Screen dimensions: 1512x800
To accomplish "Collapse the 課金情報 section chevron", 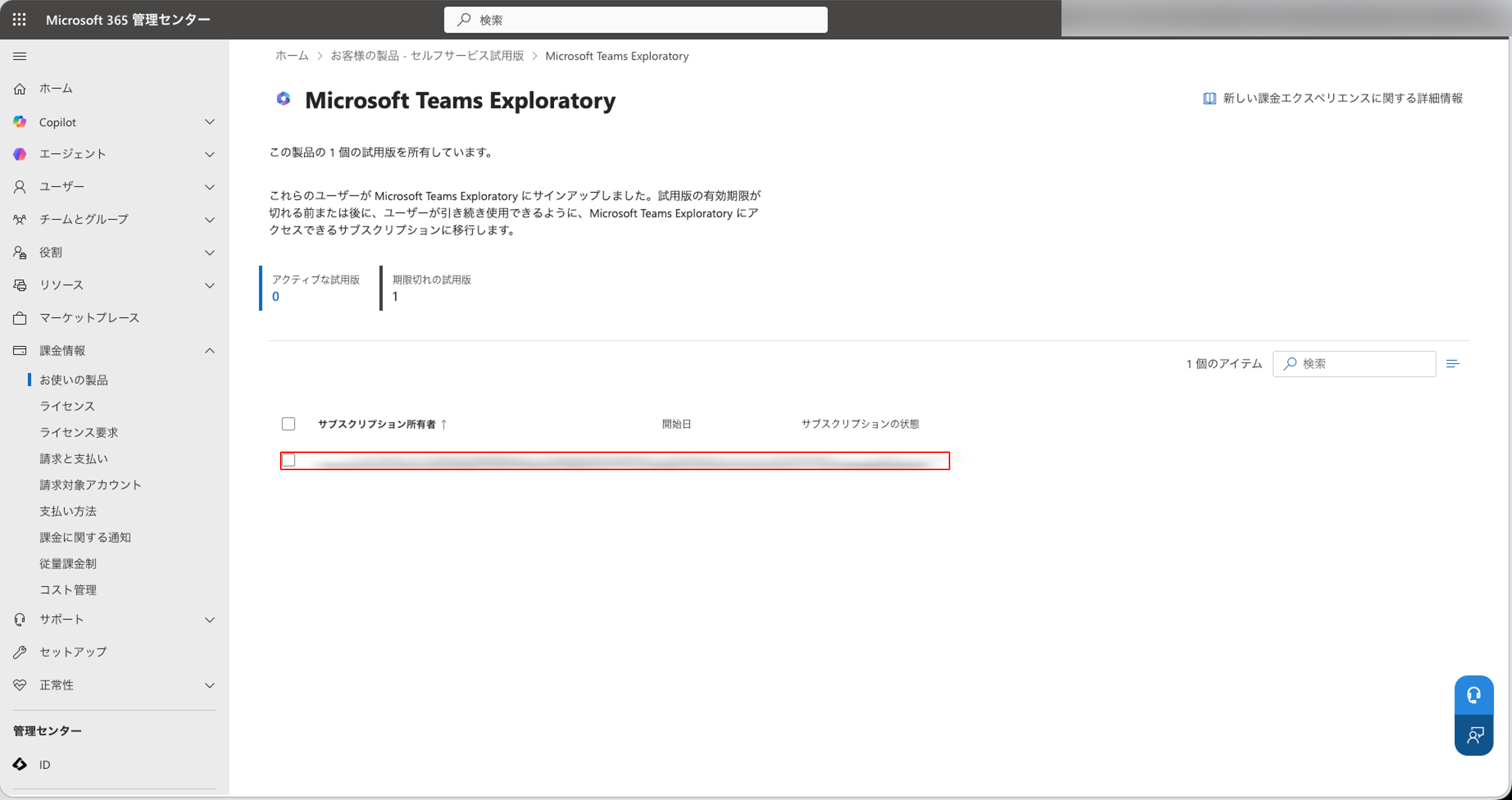I will coord(210,351).
